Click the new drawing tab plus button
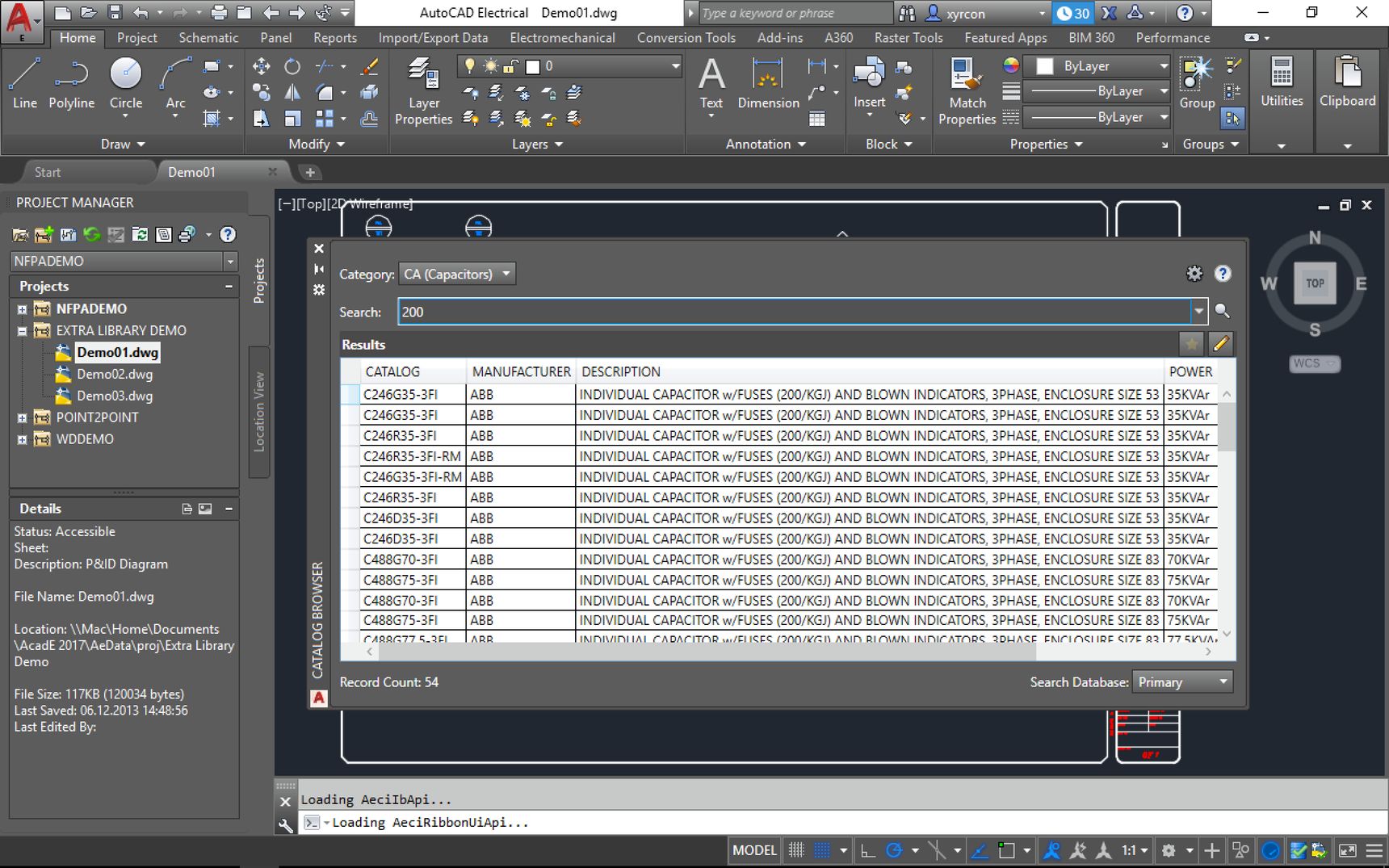Viewport: 1389px width, 868px height. (310, 172)
